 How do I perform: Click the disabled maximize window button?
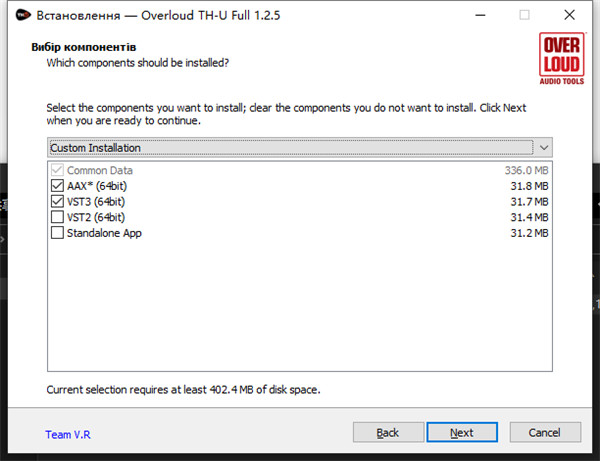(524, 15)
